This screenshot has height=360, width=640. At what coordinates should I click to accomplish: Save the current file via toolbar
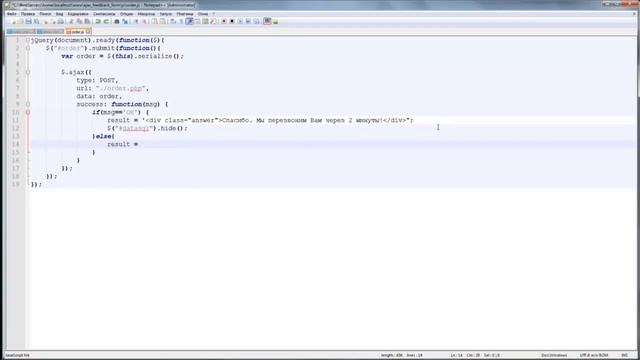tap(28, 21)
